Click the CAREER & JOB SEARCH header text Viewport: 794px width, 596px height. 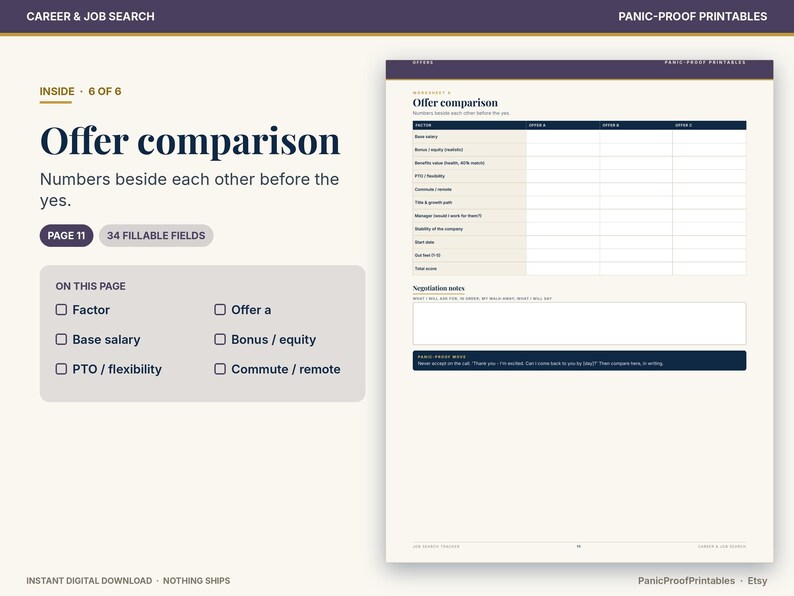(91, 16)
